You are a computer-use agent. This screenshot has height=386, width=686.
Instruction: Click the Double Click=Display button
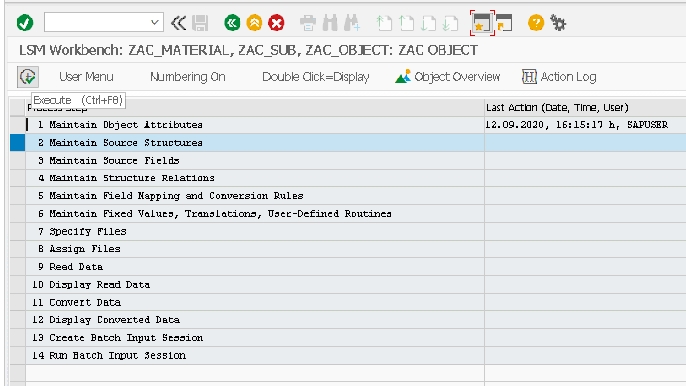click(315, 77)
